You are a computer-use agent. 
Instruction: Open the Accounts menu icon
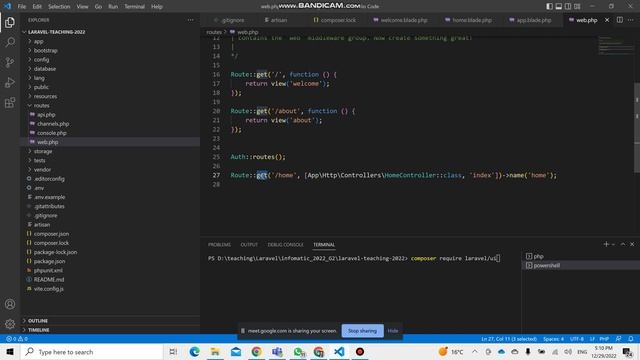[x=10, y=304]
